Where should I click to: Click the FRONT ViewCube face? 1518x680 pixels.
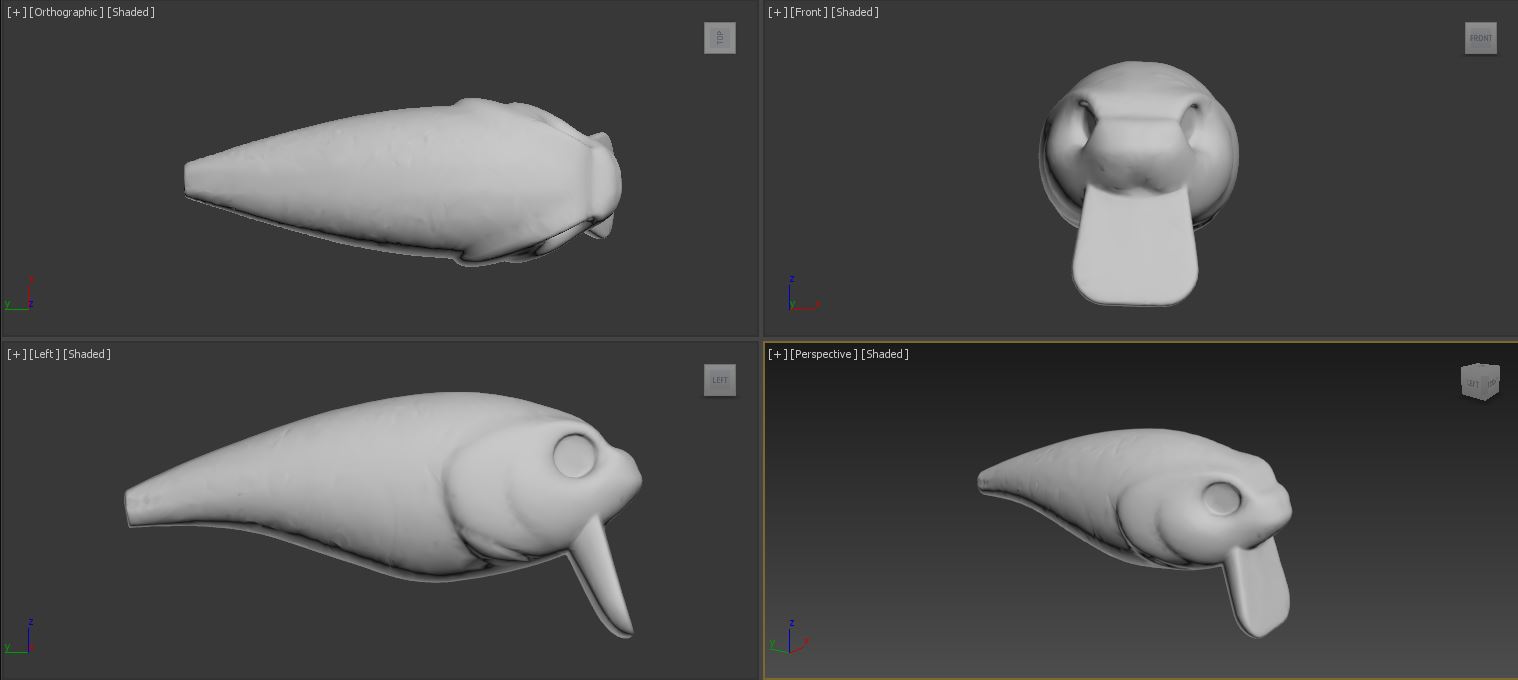[x=1480, y=38]
